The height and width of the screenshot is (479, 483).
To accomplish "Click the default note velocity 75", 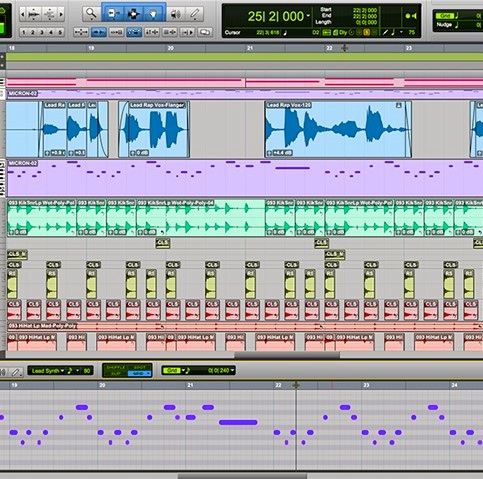I will tap(411, 32).
